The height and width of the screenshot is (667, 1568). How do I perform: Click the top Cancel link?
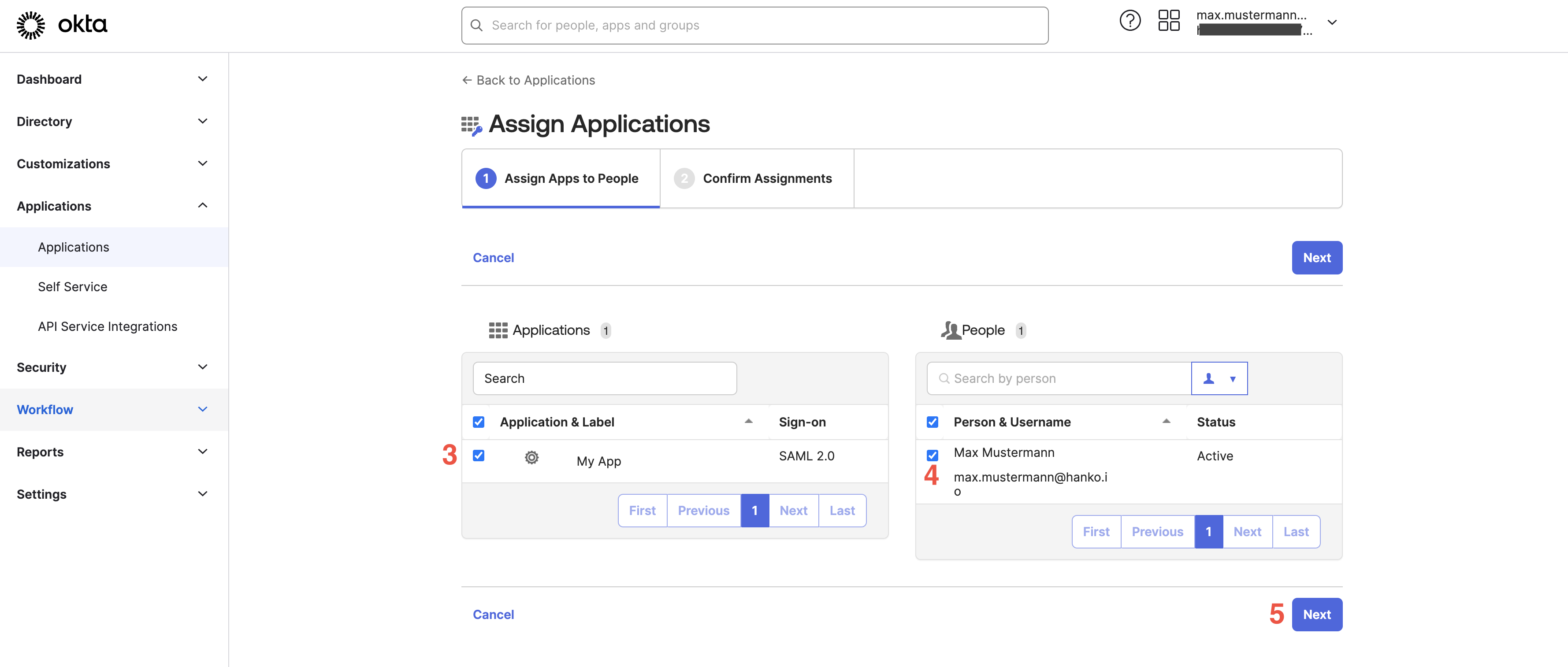pos(493,258)
